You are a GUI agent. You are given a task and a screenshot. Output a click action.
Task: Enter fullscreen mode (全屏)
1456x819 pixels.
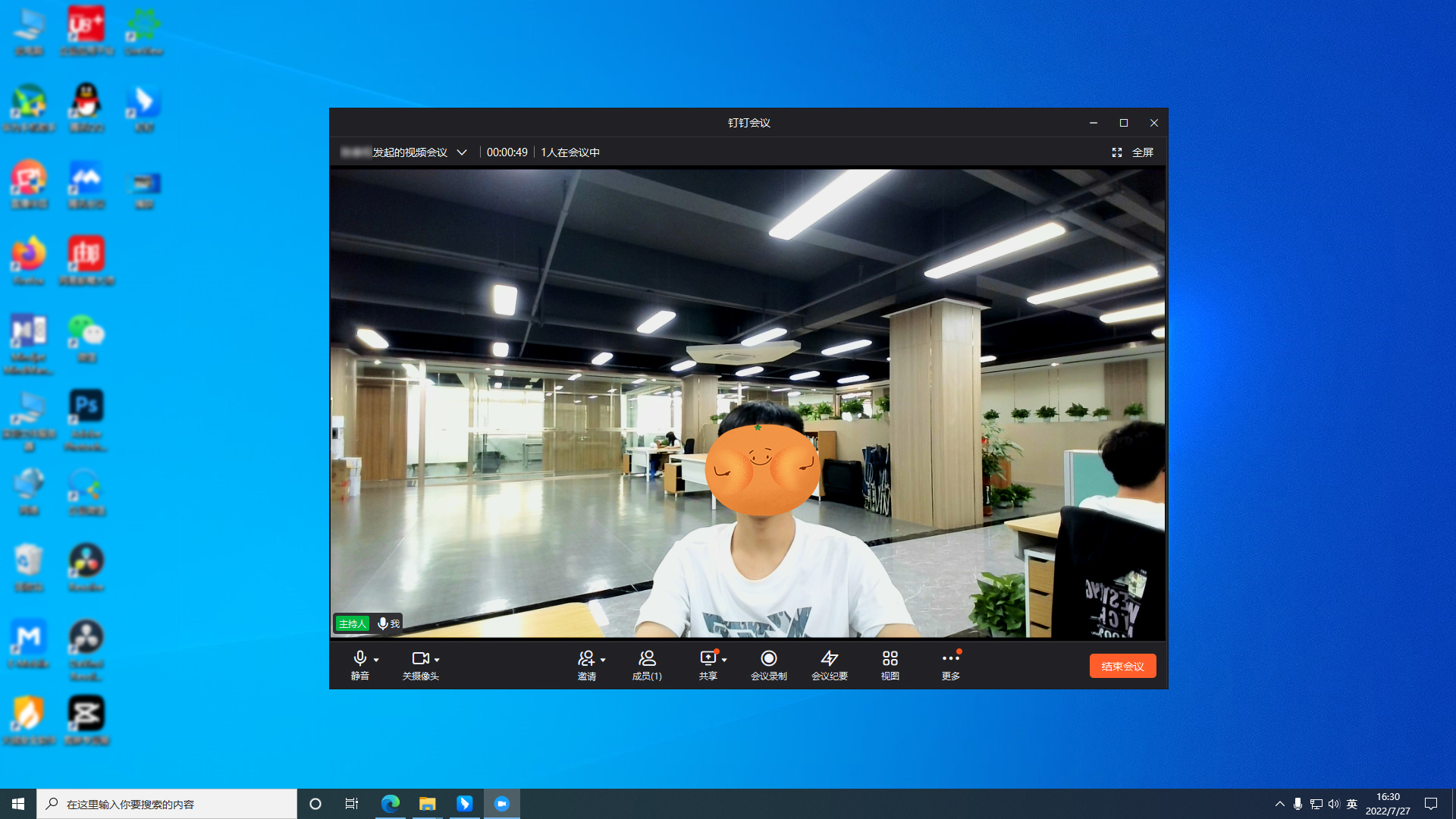tap(1133, 152)
